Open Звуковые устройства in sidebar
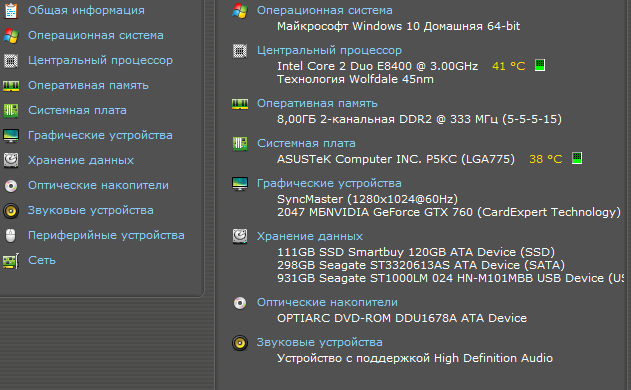 pyautogui.click(x=91, y=210)
